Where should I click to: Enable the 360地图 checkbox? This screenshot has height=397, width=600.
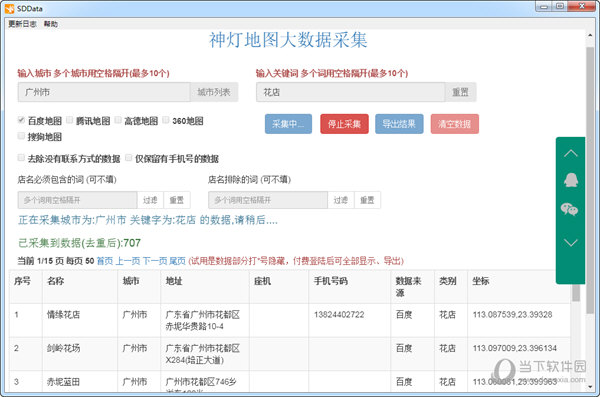[x=166, y=120]
